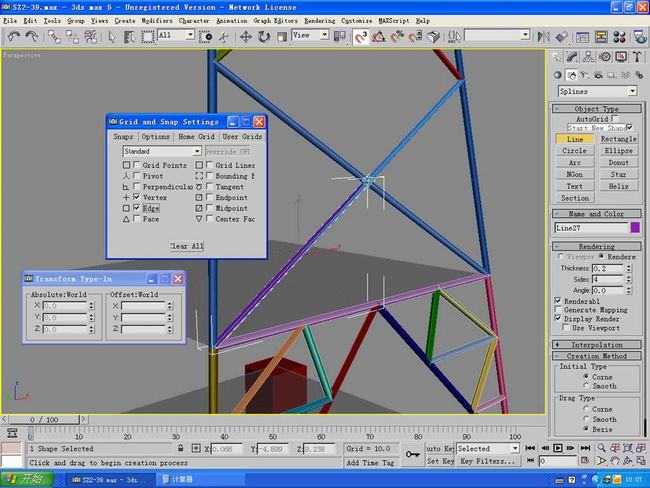
Task: Enable the Grid Points snap checkbox
Action: pyautogui.click(x=136, y=165)
